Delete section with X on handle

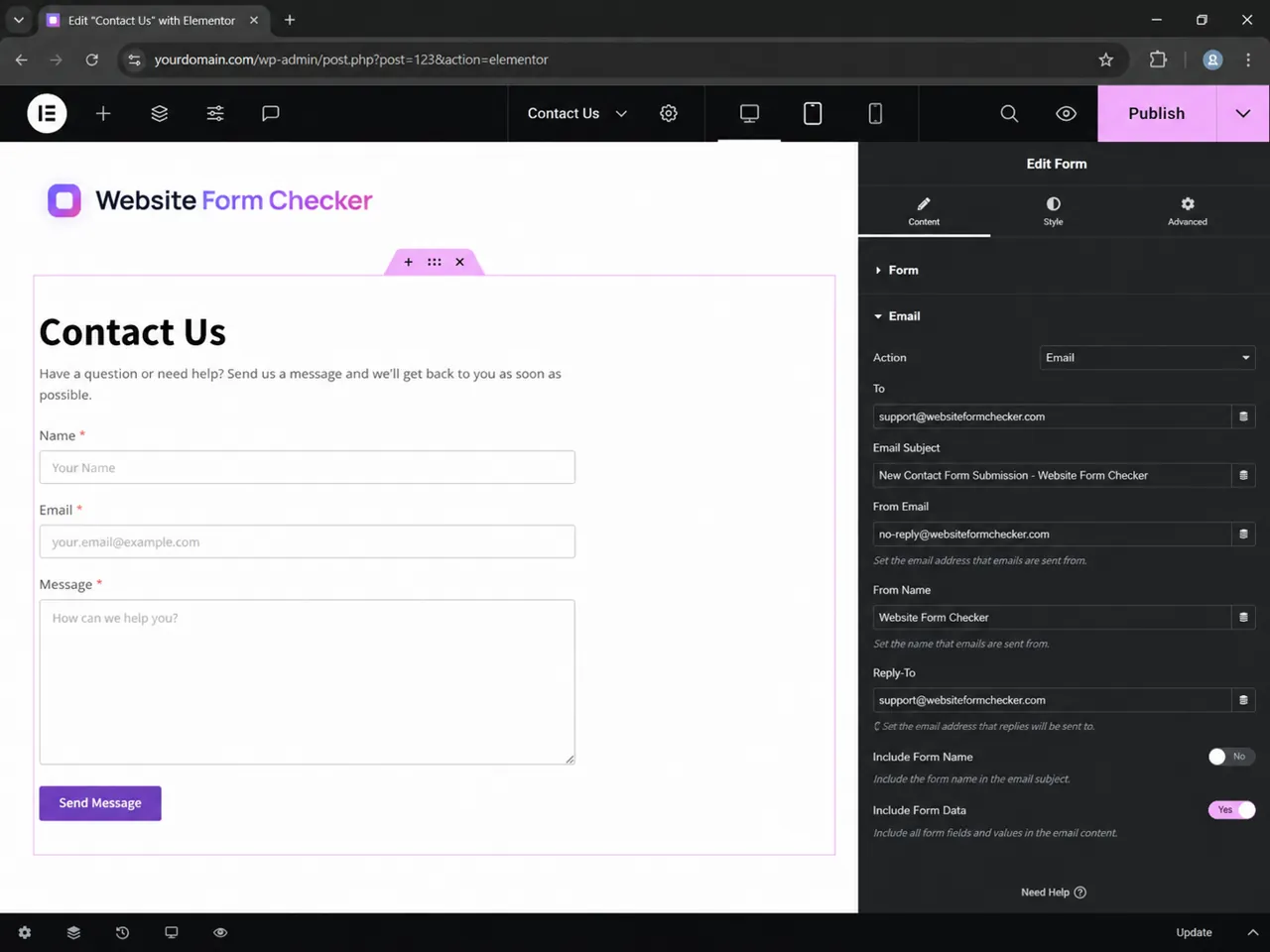459,262
